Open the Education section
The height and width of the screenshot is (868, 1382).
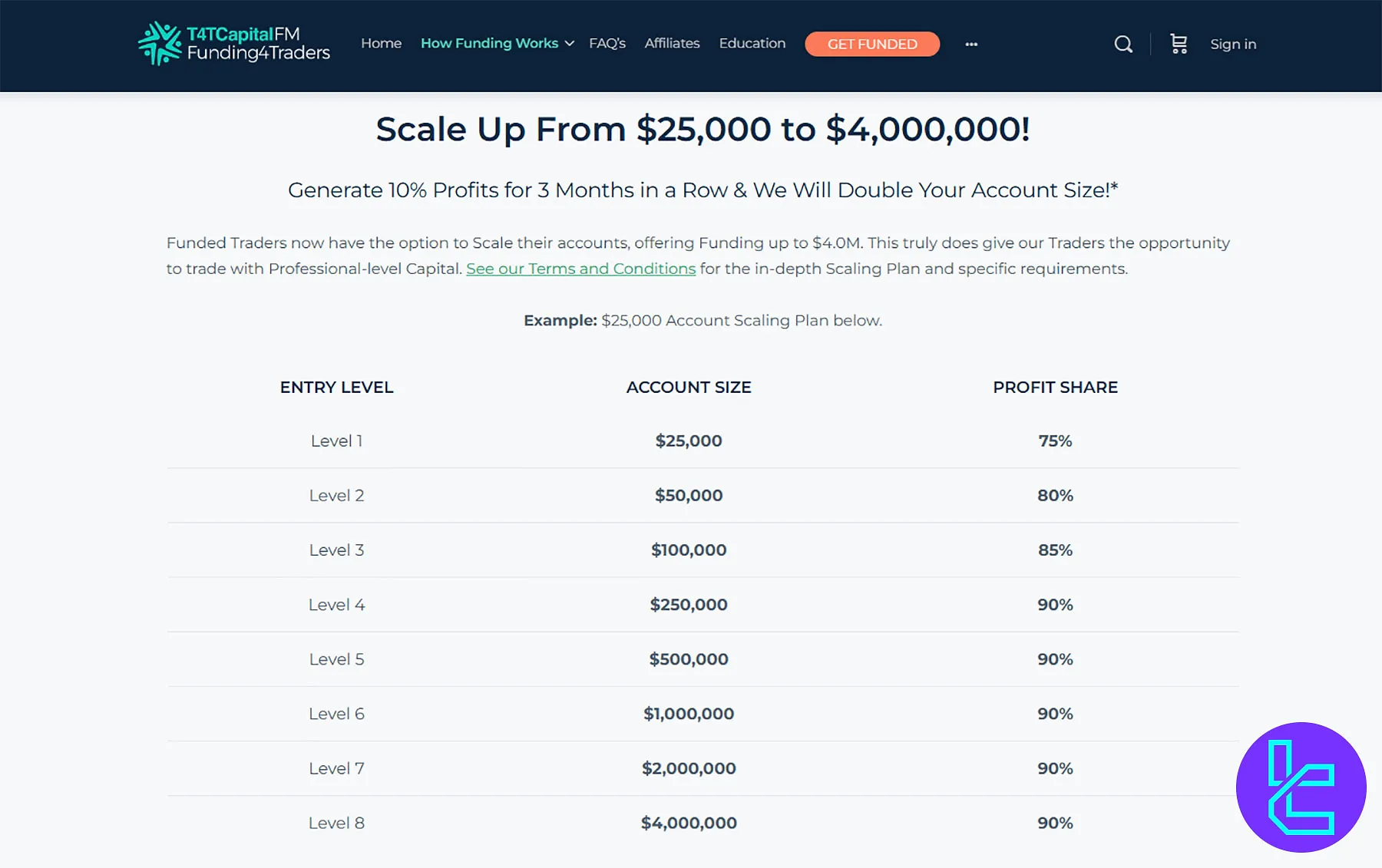pyautogui.click(x=752, y=44)
